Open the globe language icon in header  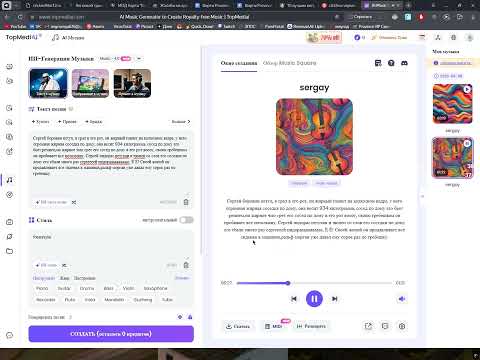[454, 37]
